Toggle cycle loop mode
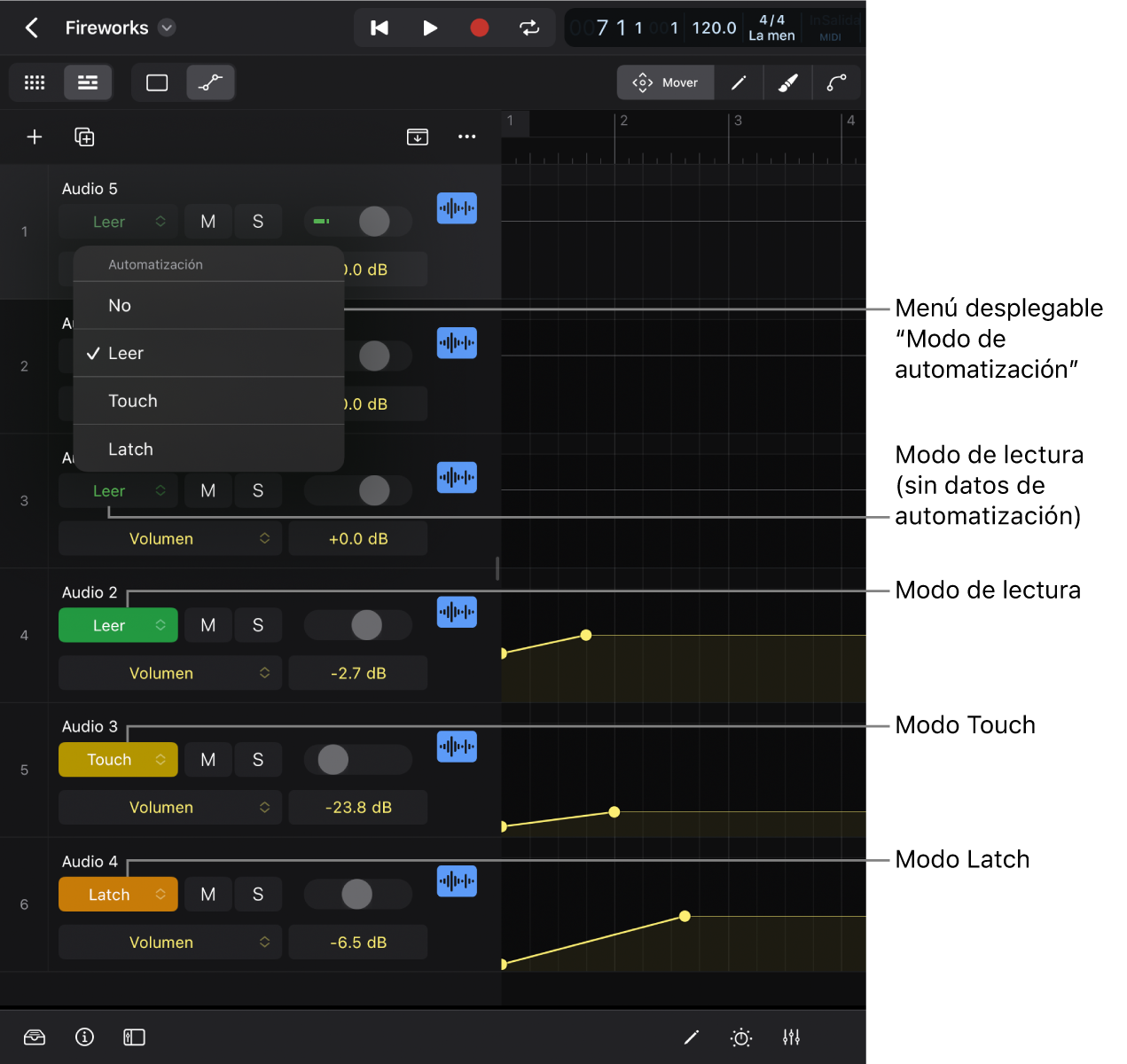The width and height of the screenshot is (1127, 1064). [x=529, y=28]
